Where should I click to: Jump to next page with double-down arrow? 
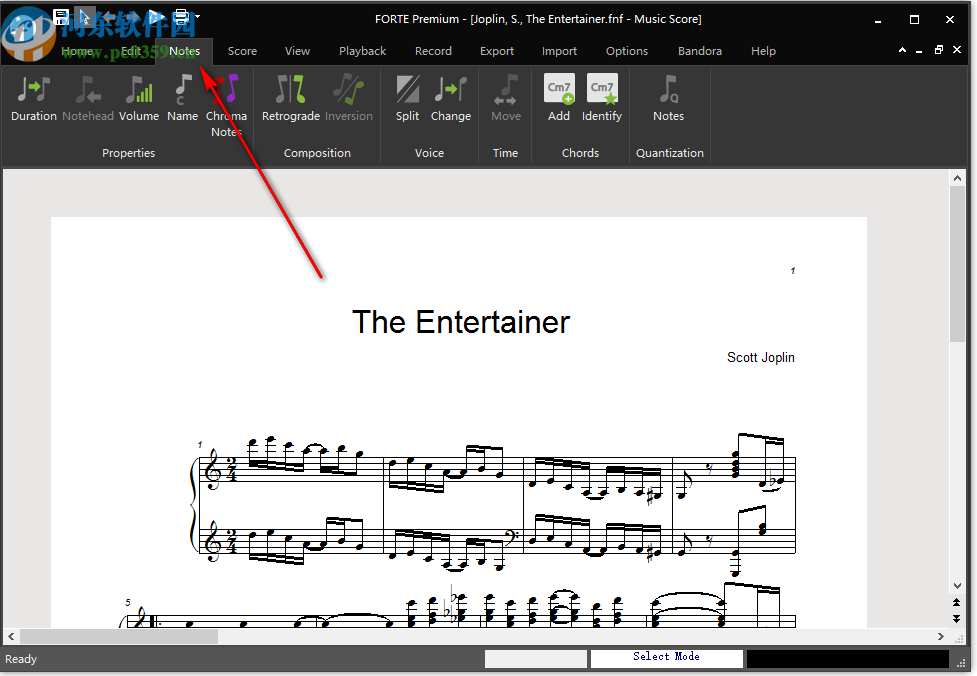(x=957, y=616)
